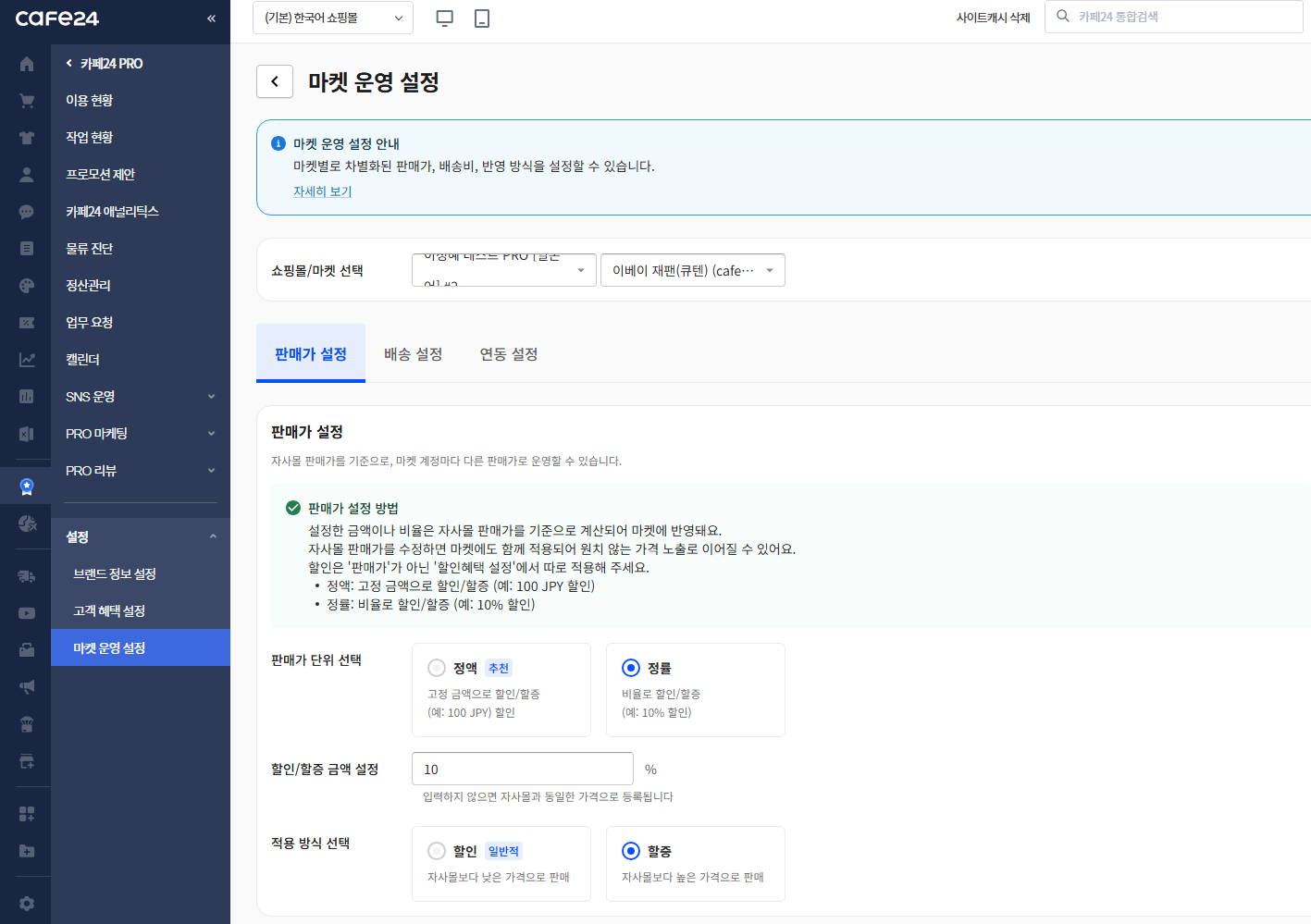Open the chart analytics icon in left rail
Viewport: 1311px width, 924px height.
(26, 360)
